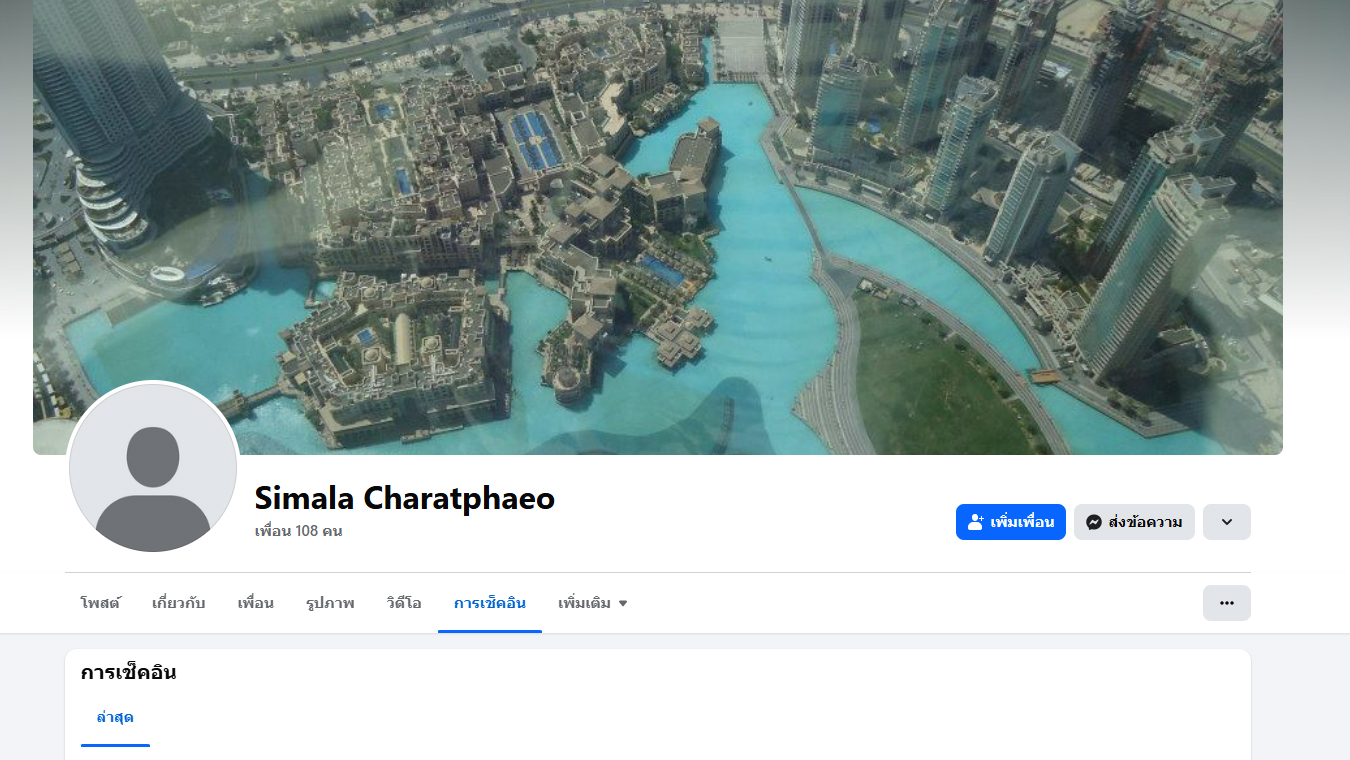Switch to the โพสต์ tab
1350x760 pixels.
[101, 603]
